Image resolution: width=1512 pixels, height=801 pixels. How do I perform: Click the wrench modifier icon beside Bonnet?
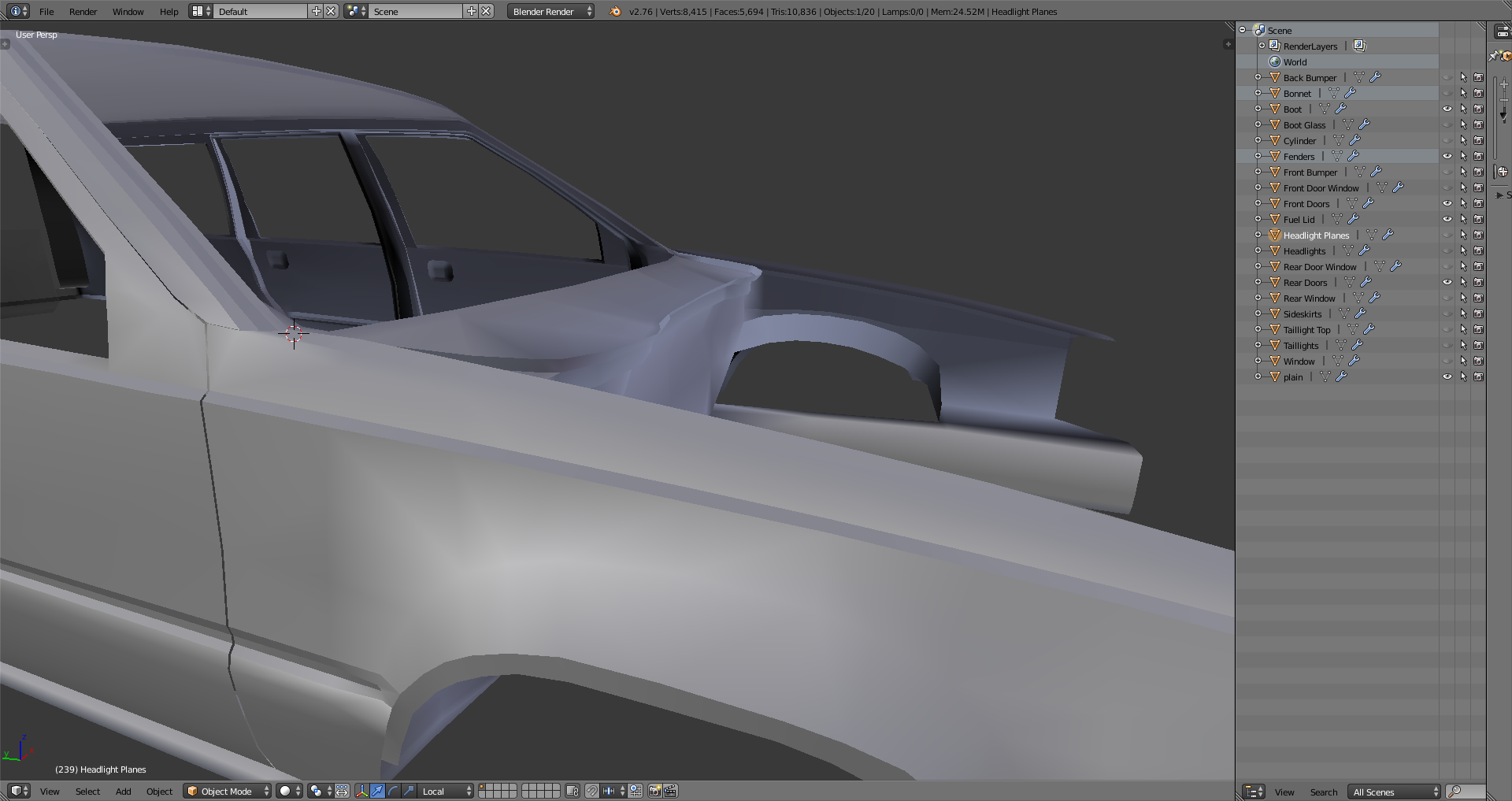[x=1350, y=93]
